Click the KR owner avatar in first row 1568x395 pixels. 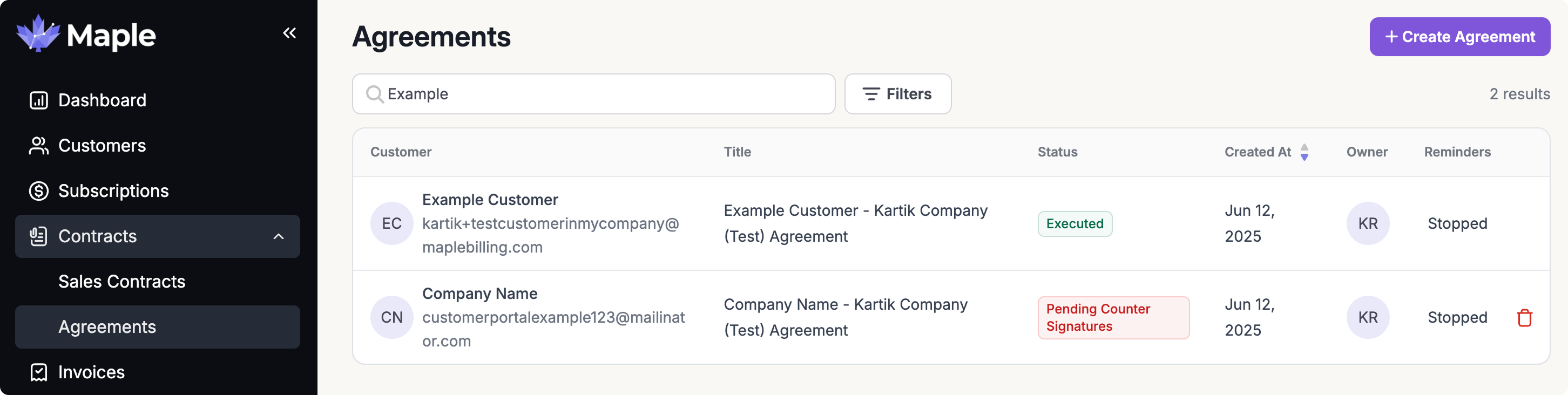pyautogui.click(x=1367, y=223)
